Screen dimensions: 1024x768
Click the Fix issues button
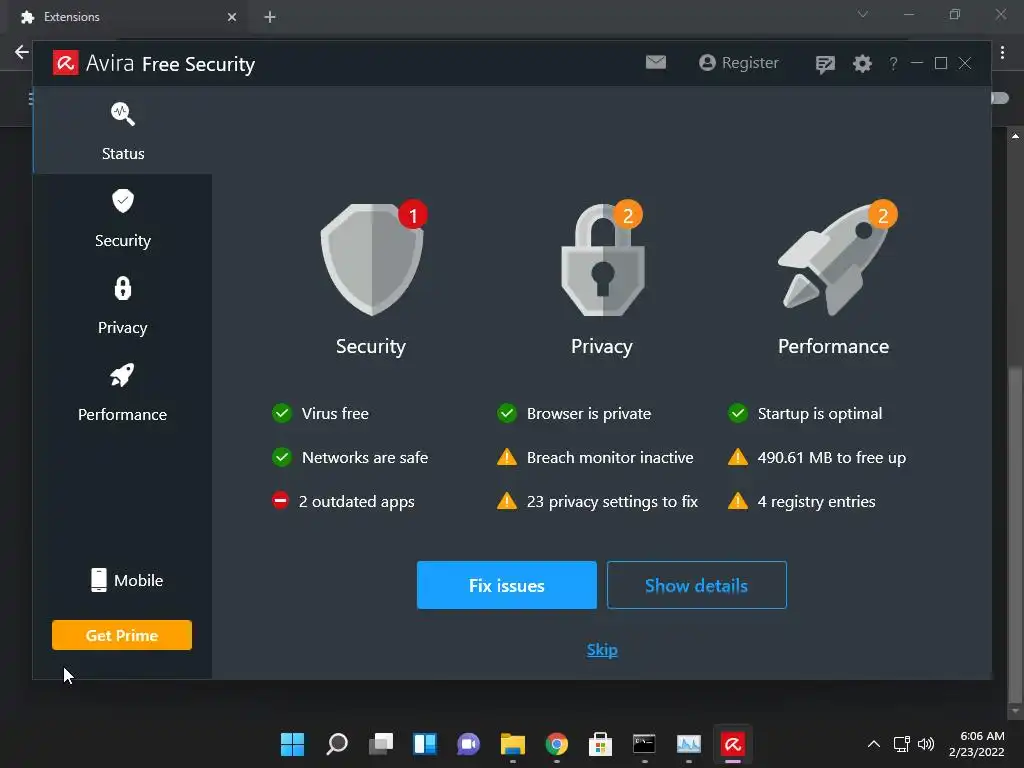[507, 585]
